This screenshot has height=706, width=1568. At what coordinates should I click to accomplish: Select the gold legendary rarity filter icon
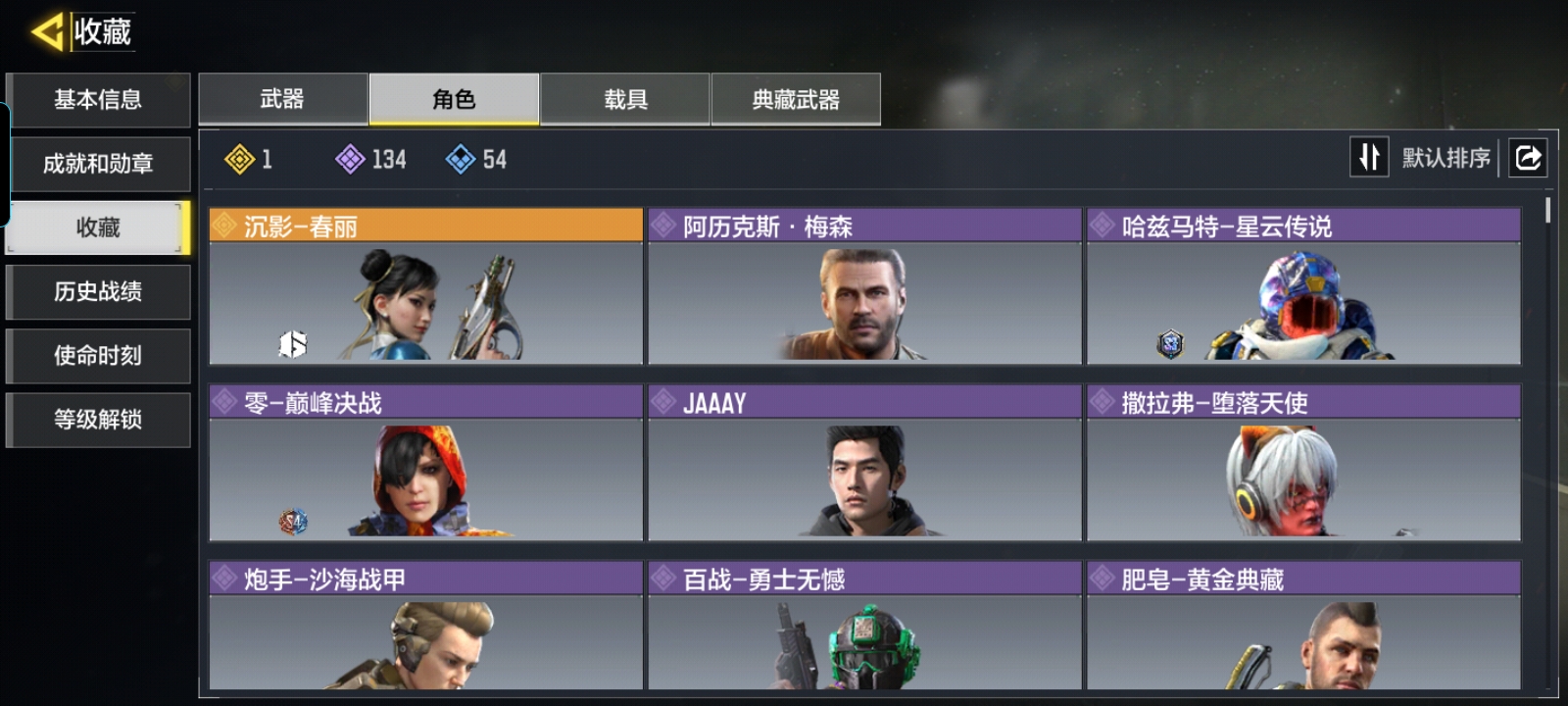coord(239,159)
